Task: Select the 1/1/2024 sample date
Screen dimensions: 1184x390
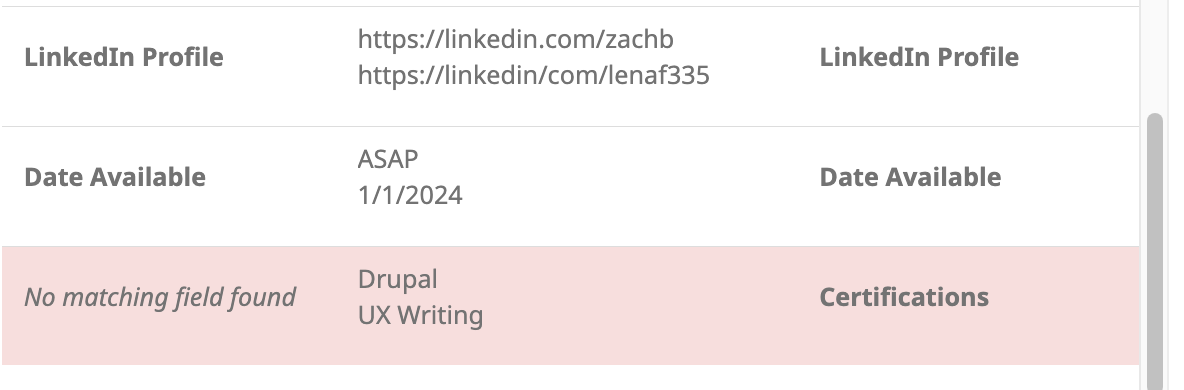Action: (410, 195)
